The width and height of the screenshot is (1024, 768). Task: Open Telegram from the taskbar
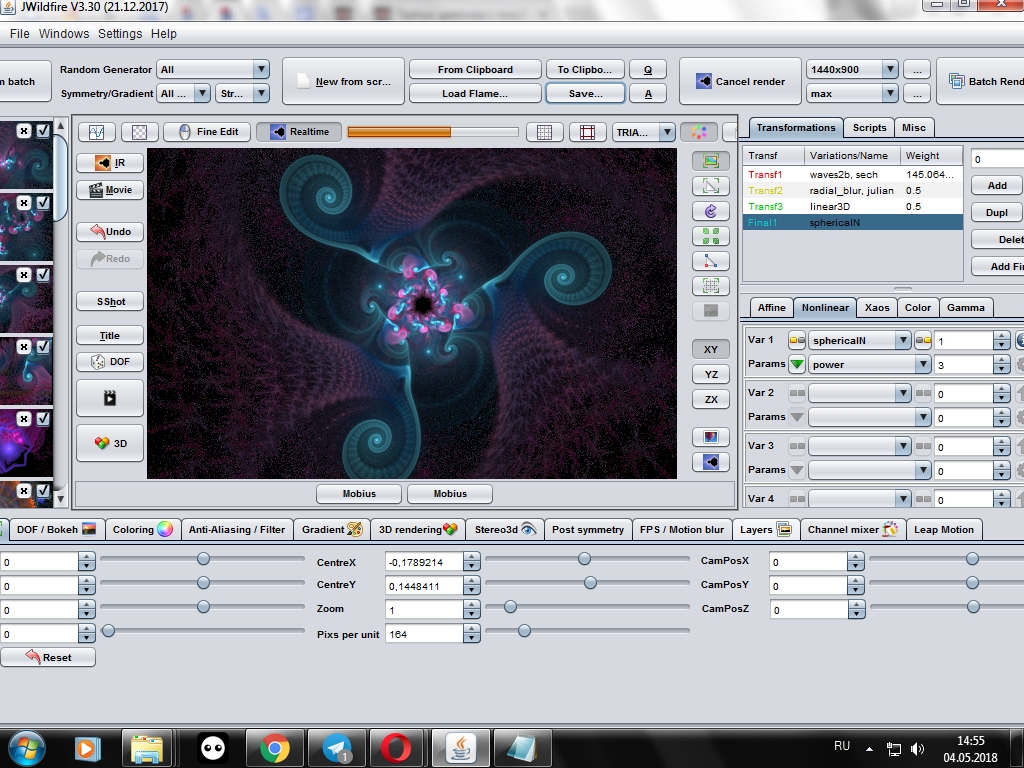(338, 748)
